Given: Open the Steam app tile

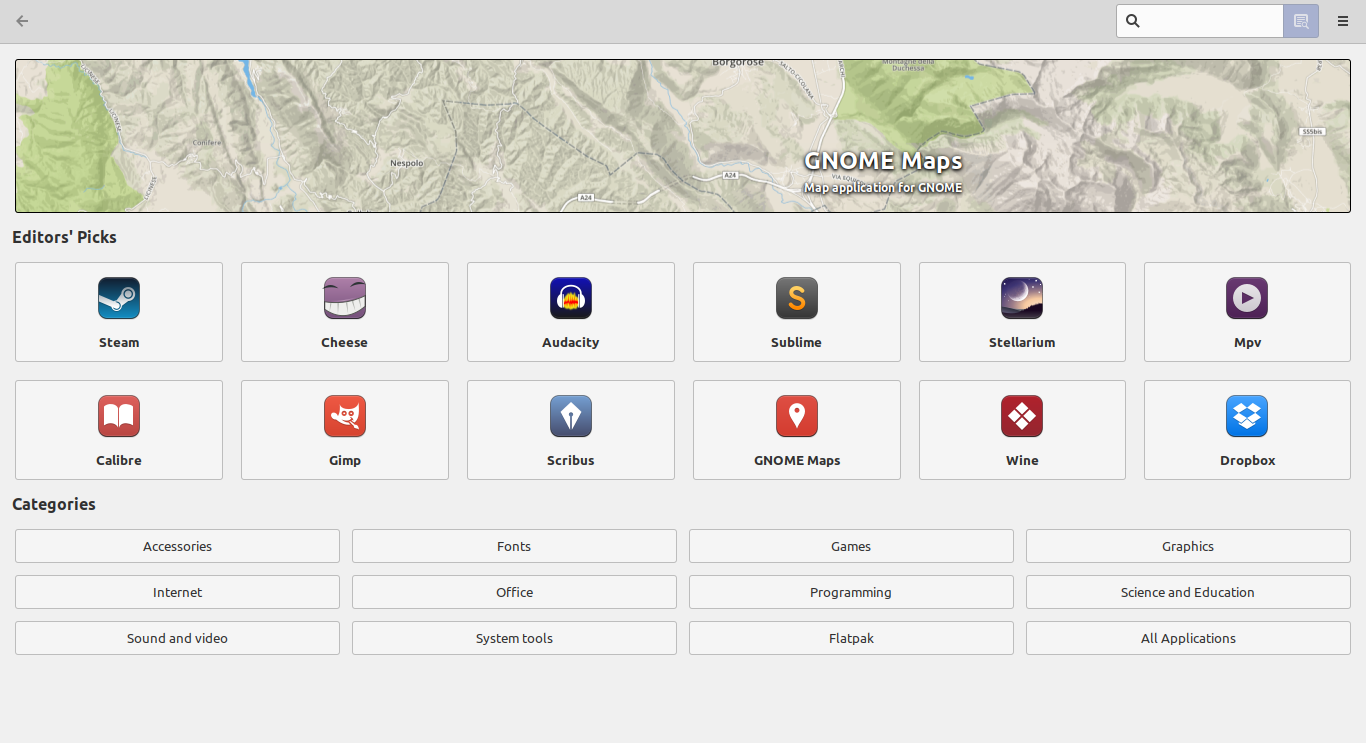Looking at the screenshot, I should [x=119, y=312].
